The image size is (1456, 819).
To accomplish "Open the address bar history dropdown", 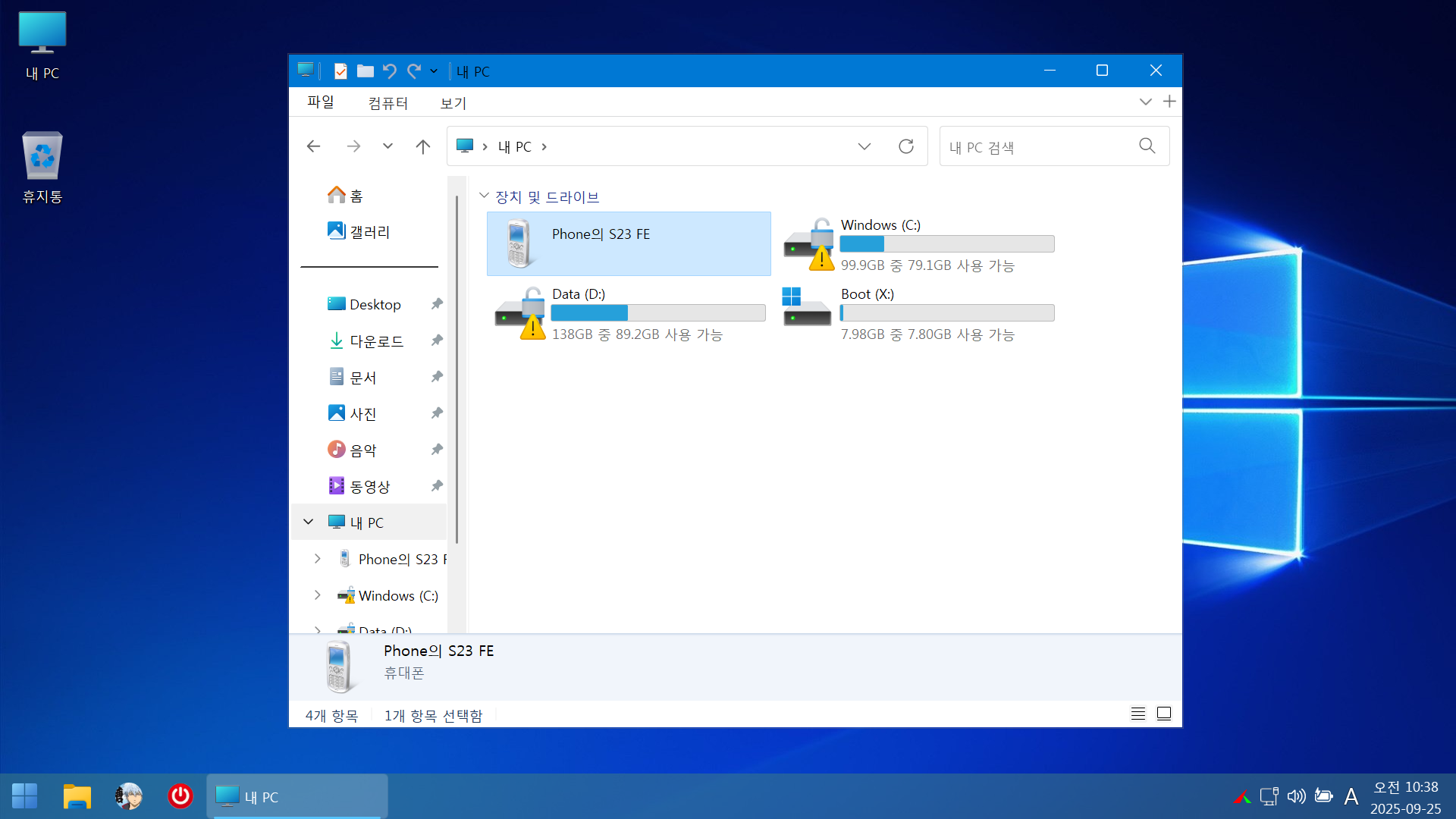I will 864,146.
